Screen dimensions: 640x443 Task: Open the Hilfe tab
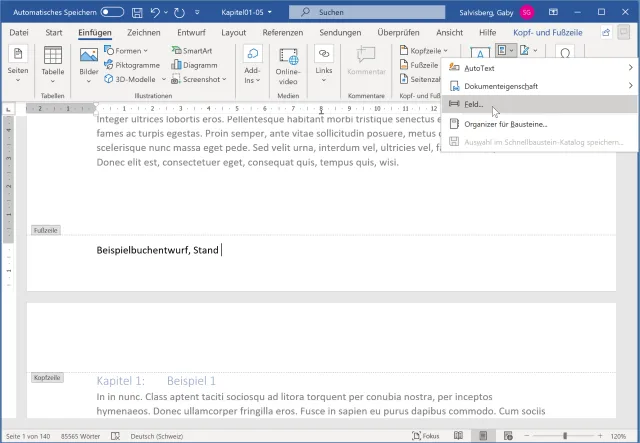click(487, 32)
